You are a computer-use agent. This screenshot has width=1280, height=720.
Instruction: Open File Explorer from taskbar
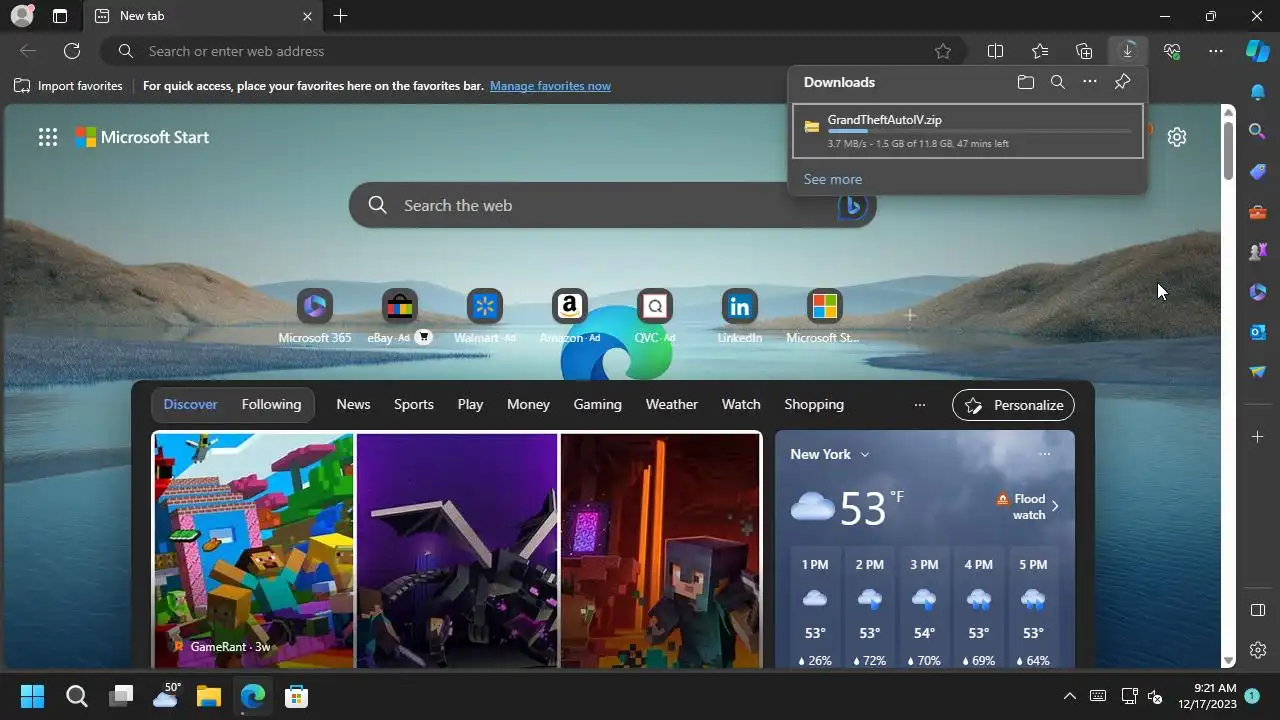[x=208, y=696]
